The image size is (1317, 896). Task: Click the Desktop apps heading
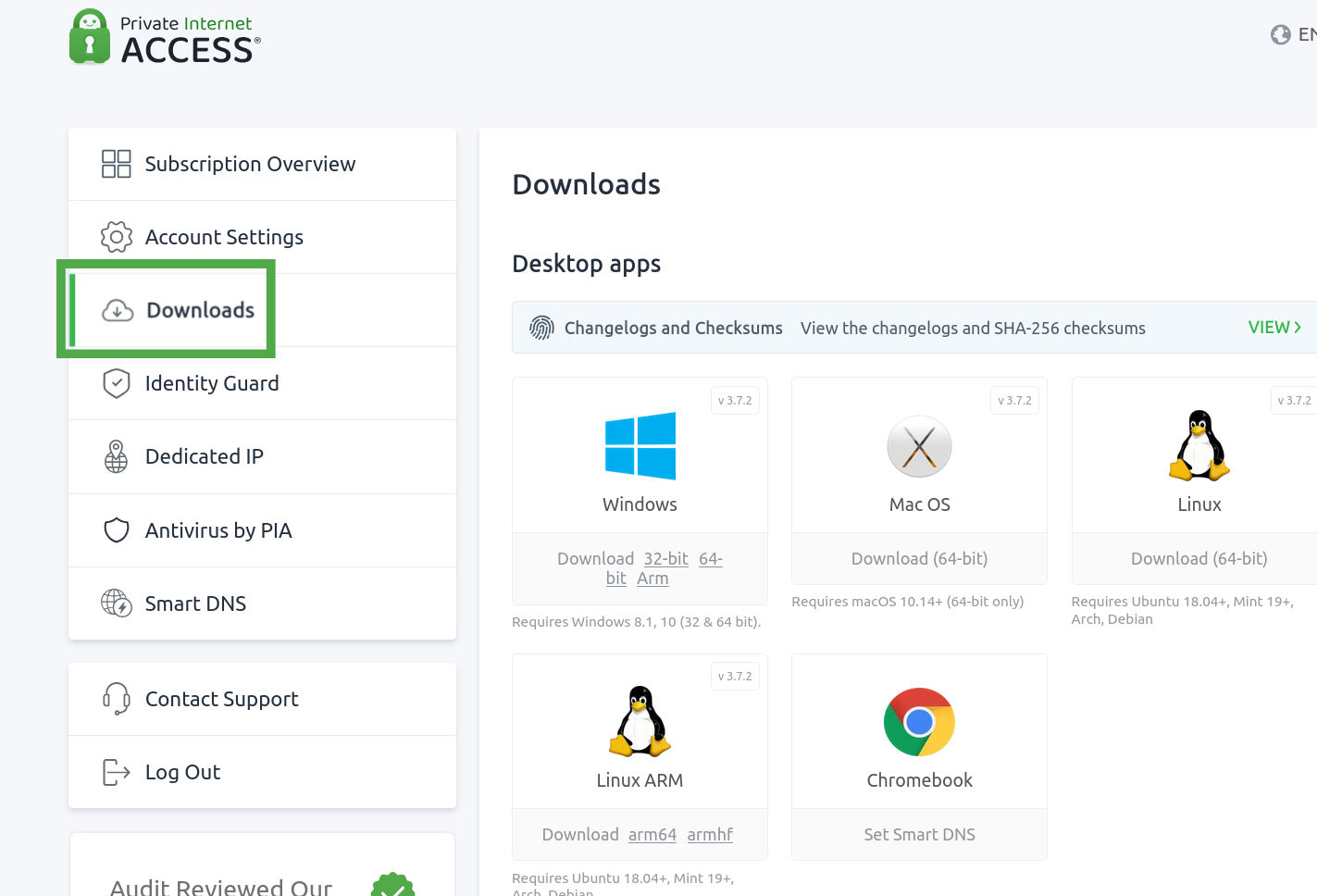[586, 264]
